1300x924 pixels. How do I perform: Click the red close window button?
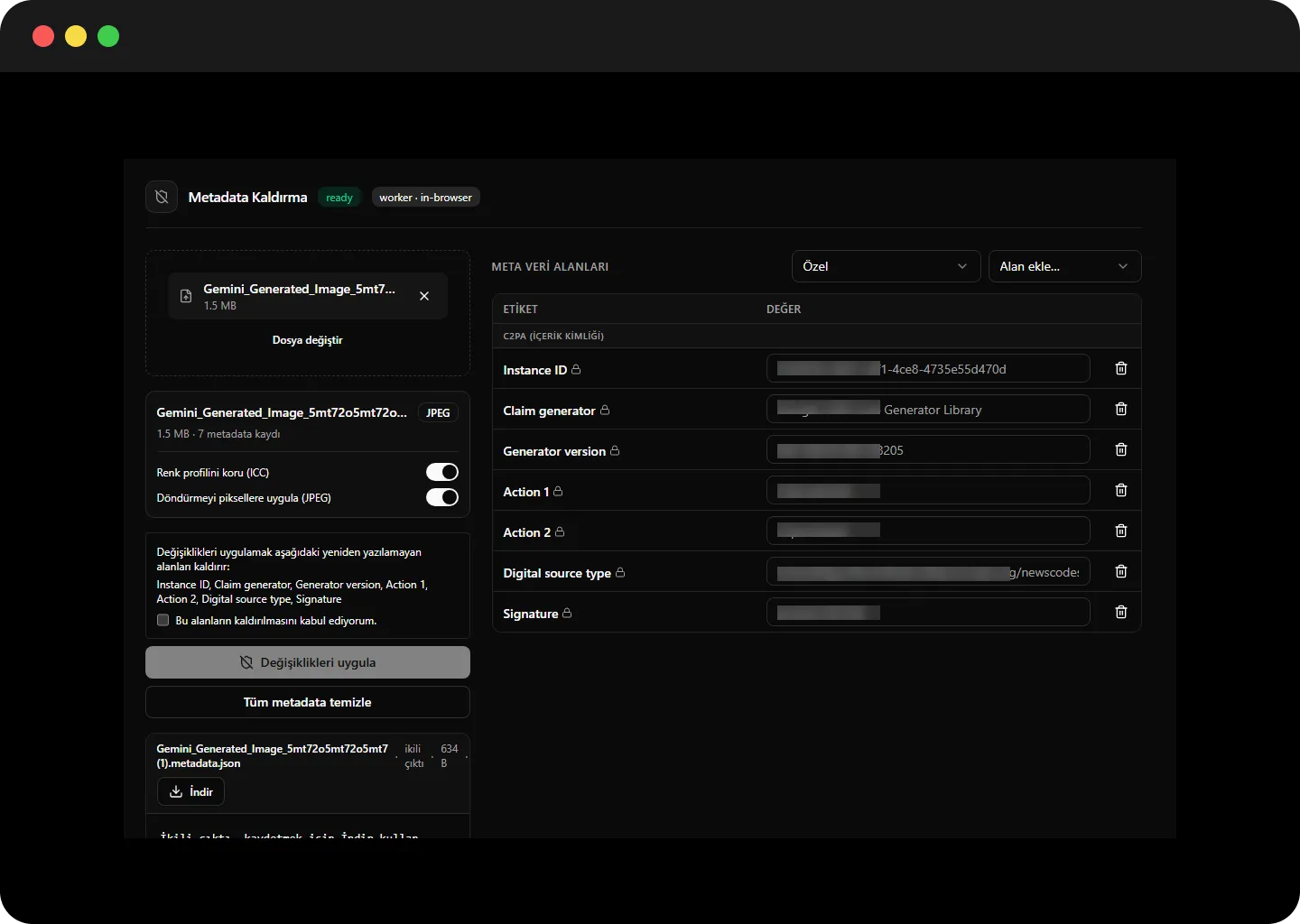43,36
